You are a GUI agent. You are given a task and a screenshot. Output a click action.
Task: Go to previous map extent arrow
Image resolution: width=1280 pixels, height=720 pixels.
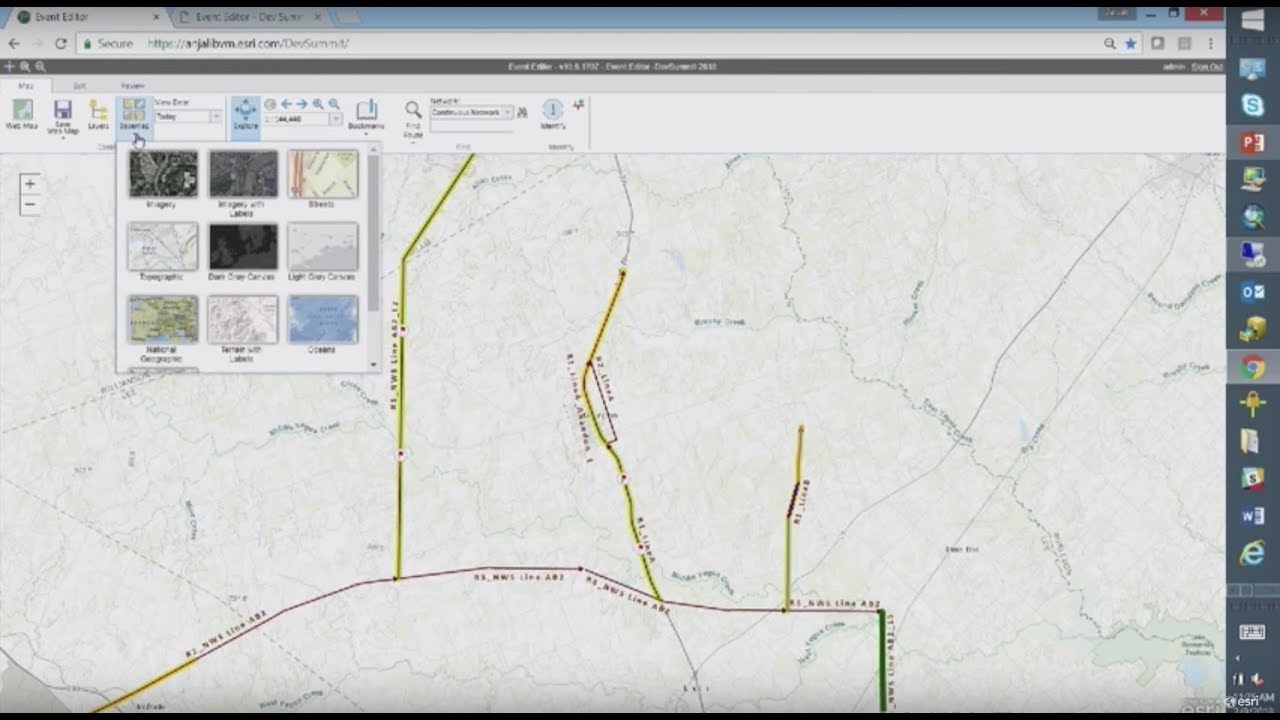(x=286, y=104)
